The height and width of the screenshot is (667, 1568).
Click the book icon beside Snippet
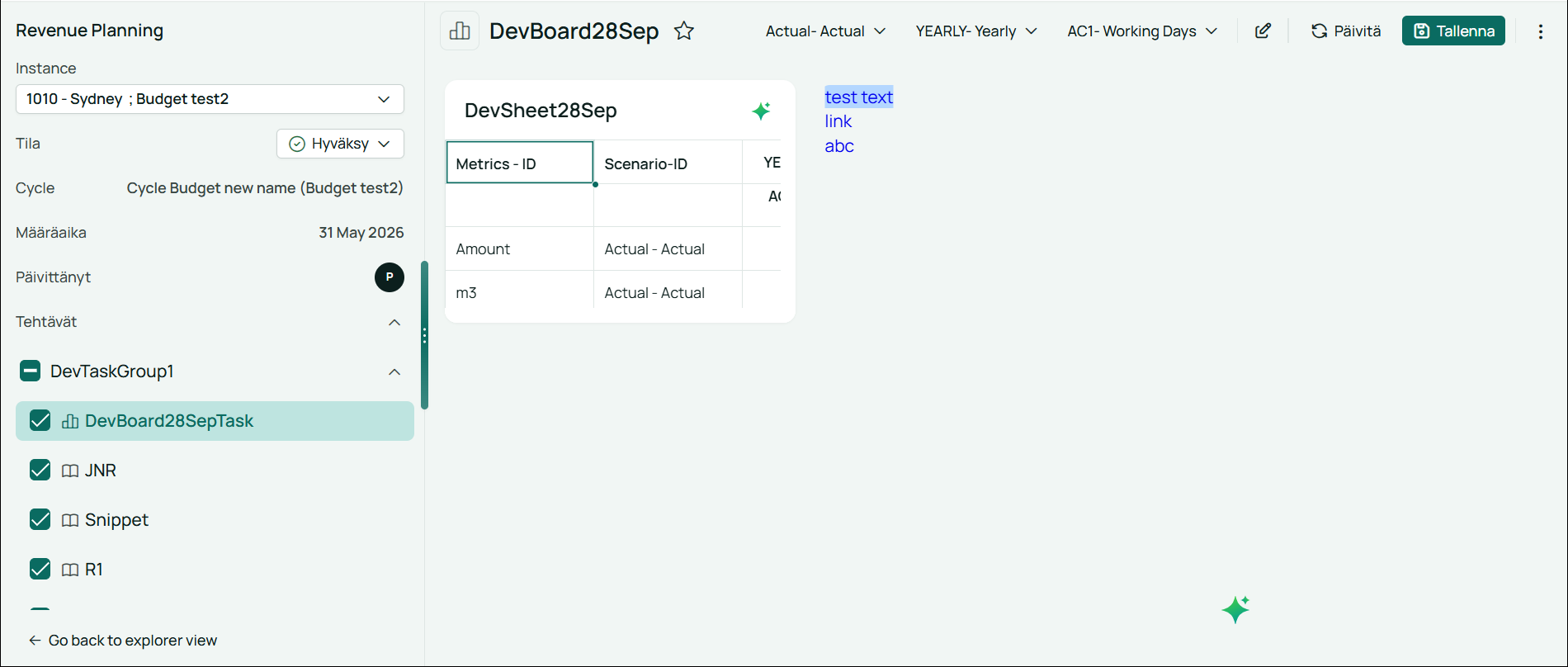[x=70, y=520]
